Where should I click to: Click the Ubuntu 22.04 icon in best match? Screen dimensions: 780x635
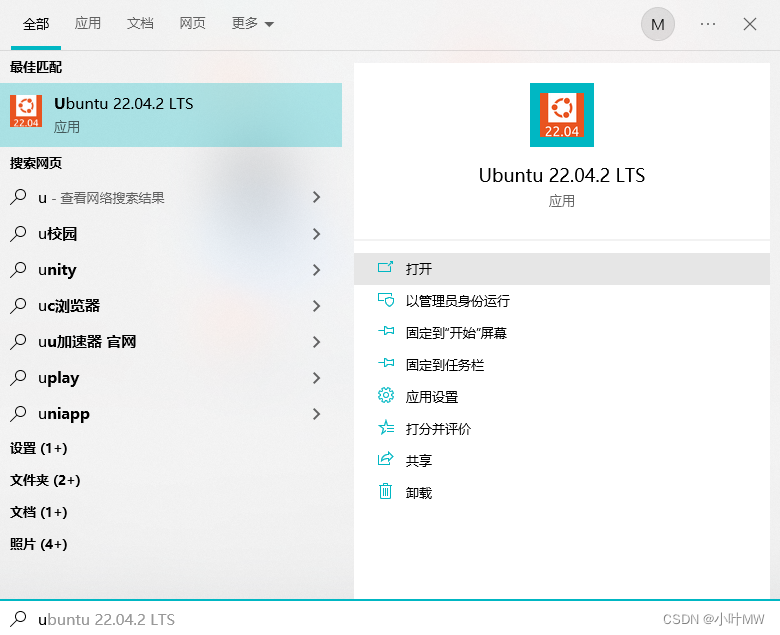pyautogui.click(x=26, y=111)
